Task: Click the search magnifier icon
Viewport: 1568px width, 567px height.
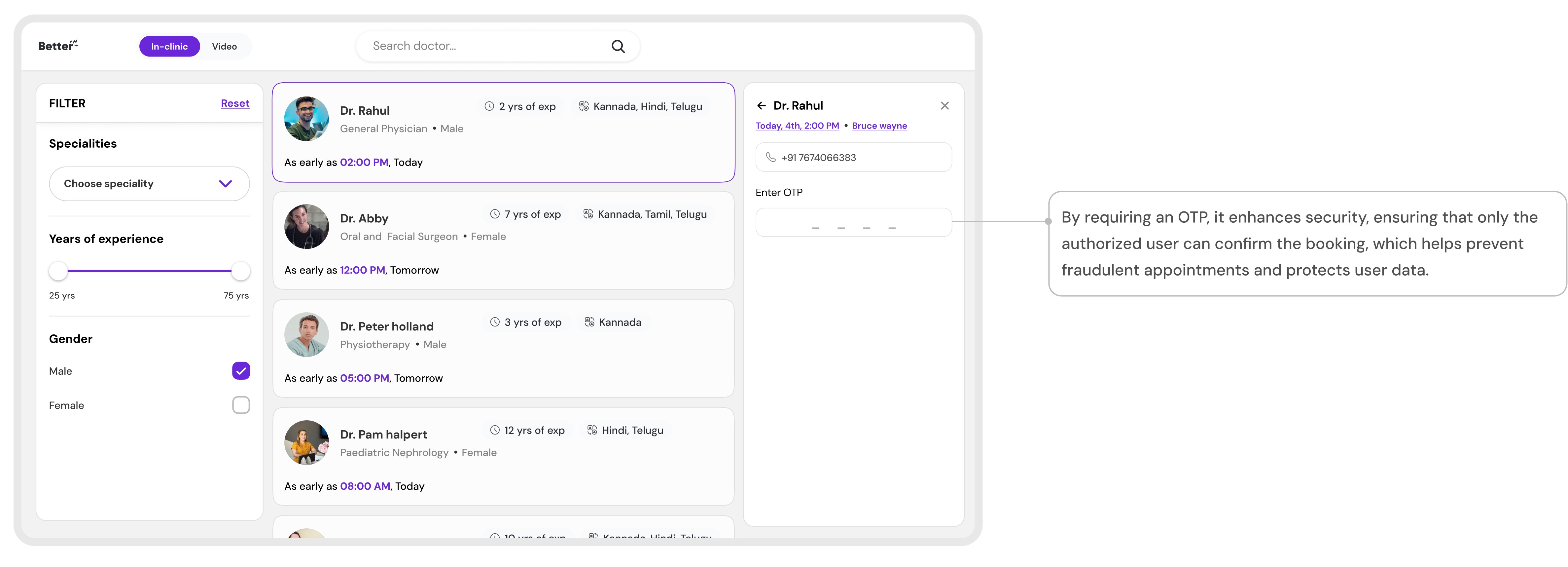Action: point(618,46)
